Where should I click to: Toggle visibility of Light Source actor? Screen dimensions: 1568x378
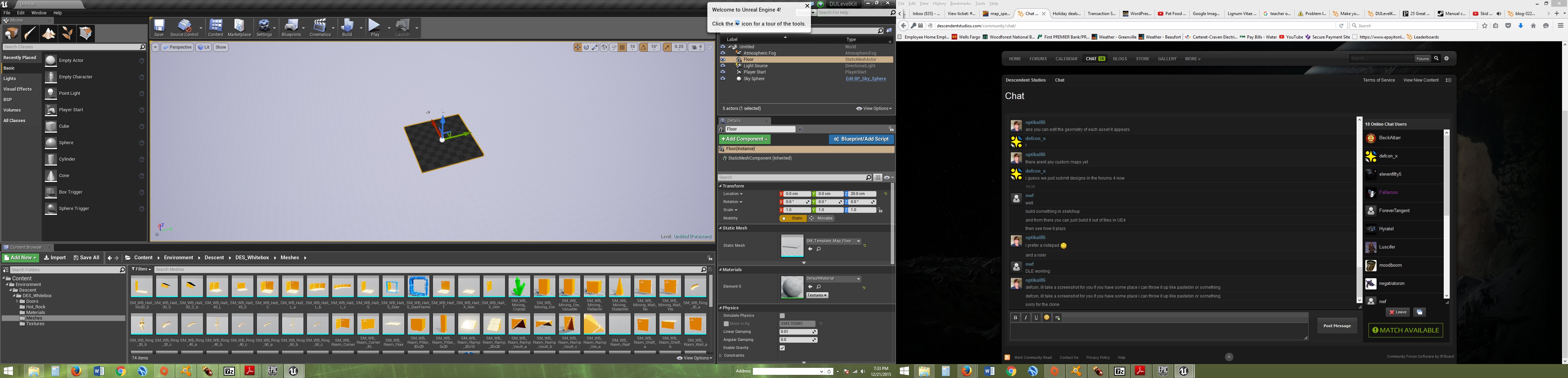click(722, 66)
